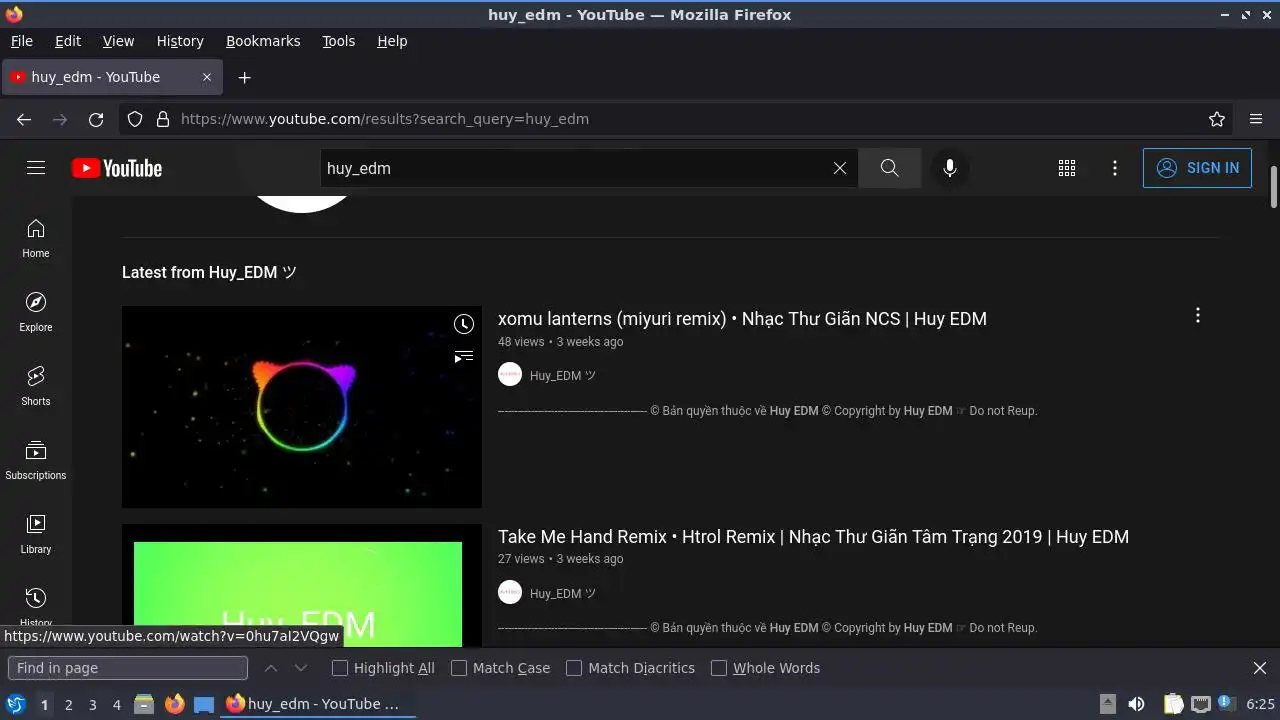Open Firefox application menu
The width and height of the screenshot is (1280, 720).
point(1256,119)
